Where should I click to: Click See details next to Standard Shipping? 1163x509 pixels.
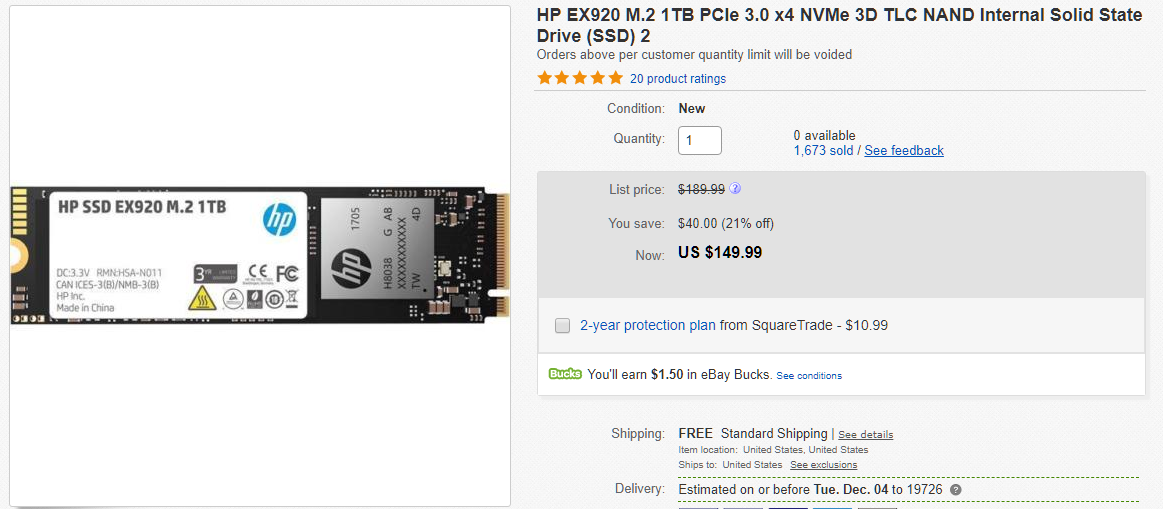pos(865,435)
